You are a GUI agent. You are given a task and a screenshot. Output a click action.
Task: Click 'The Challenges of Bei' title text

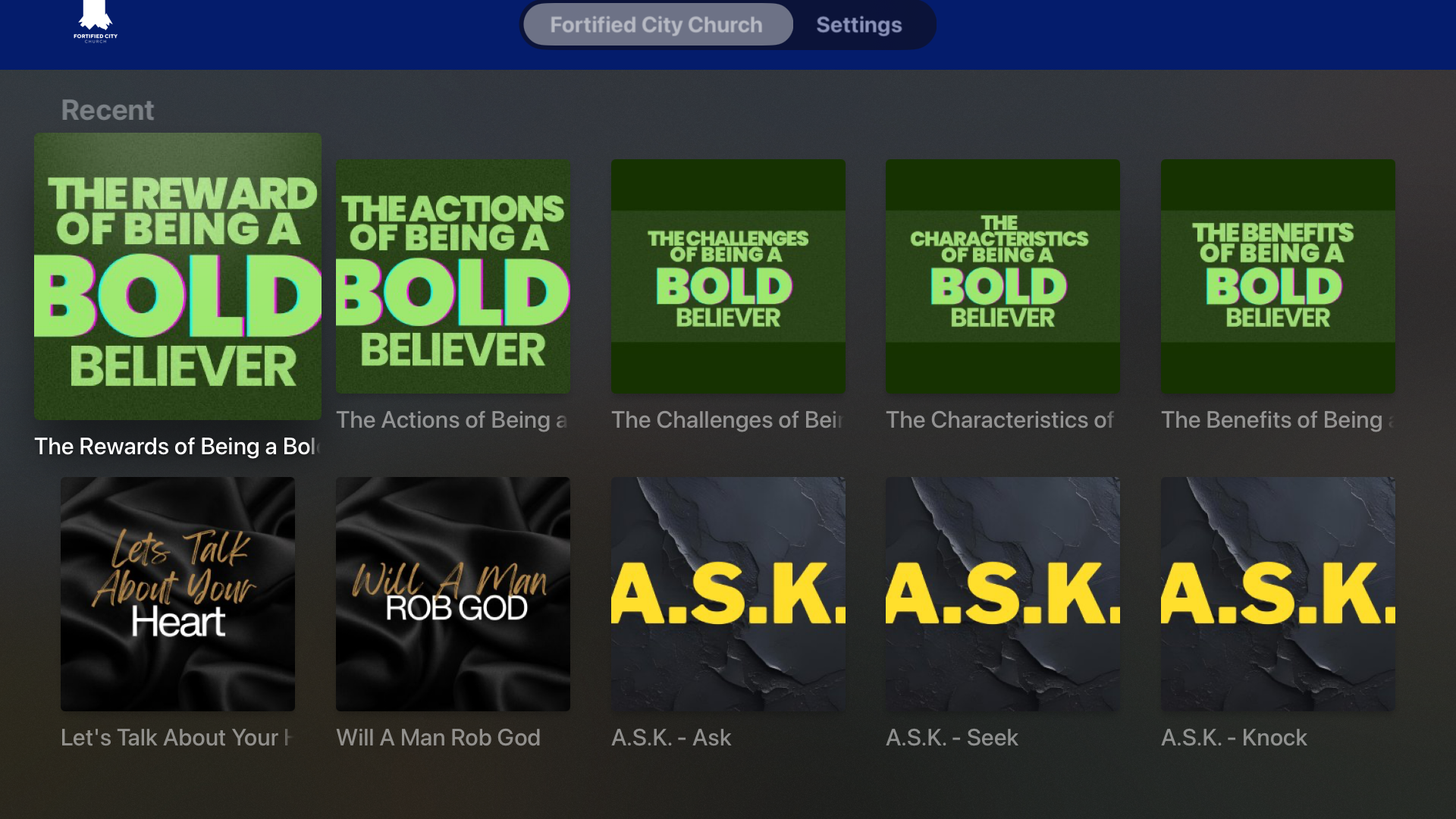(727, 420)
